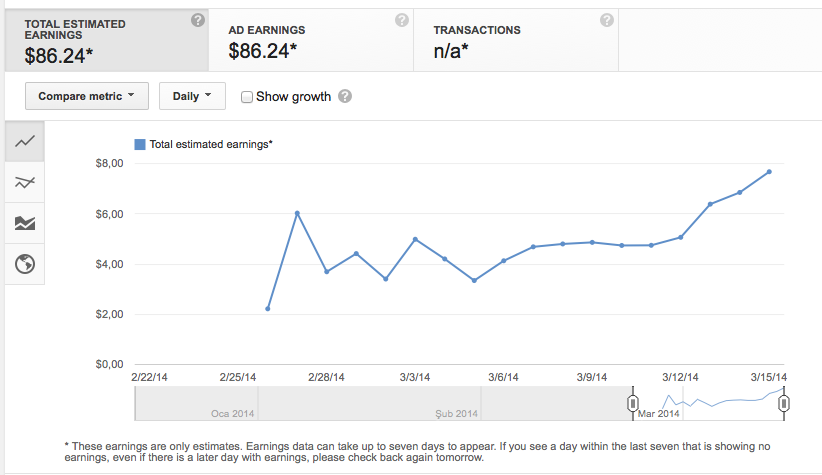Screen dimensions: 822x475
Task: Open the globe geographic map view
Action: (x=25, y=264)
